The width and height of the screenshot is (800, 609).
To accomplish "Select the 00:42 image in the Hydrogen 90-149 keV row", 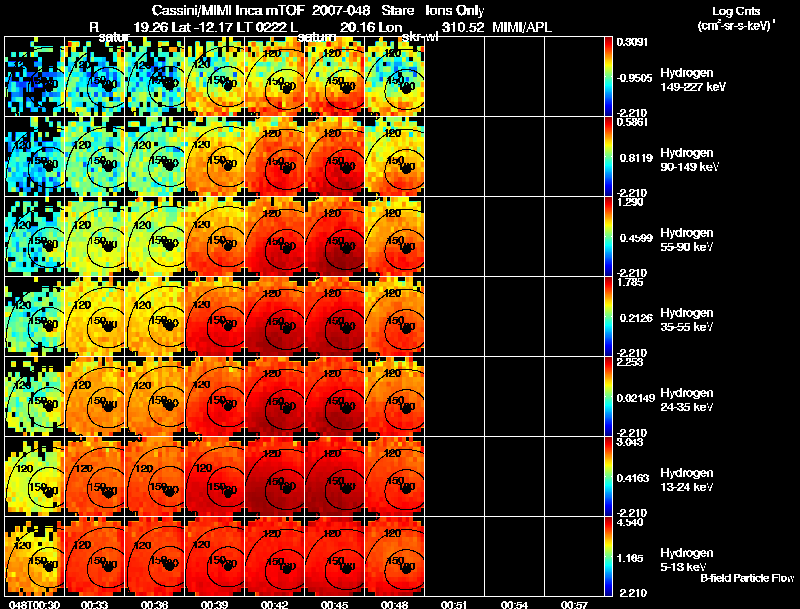I will [274, 157].
